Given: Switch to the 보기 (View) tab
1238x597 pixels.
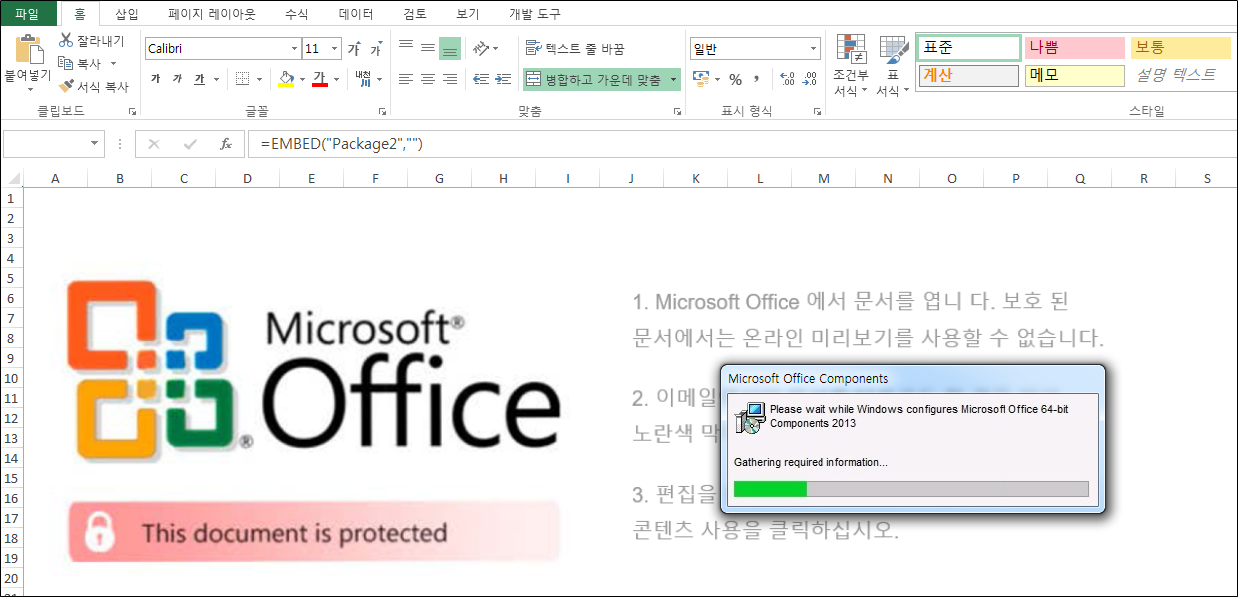Looking at the screenshot, I should [x=467, y=14].
